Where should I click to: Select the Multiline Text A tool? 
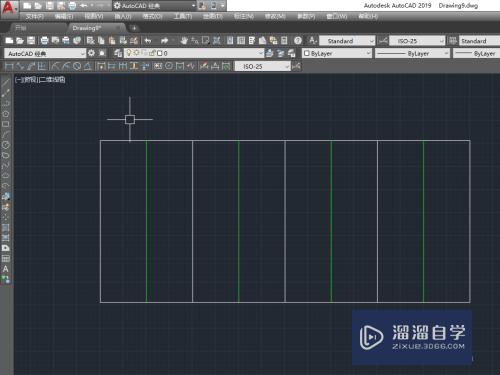pos(6,269)
